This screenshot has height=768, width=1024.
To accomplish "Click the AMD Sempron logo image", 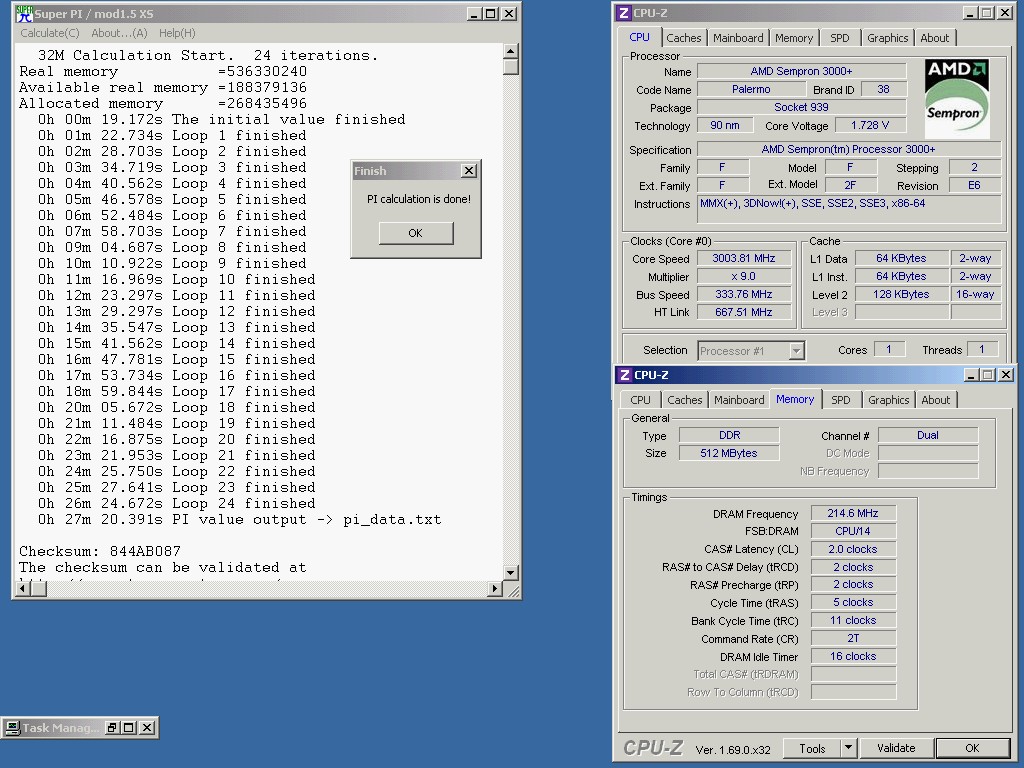I will [x=957, y=98].
